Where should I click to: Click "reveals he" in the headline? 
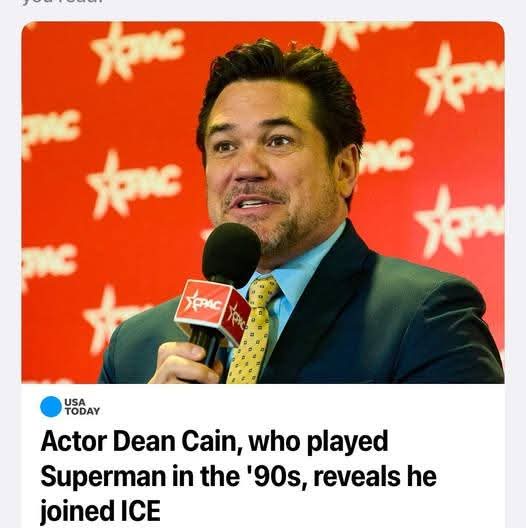click(x=375, y=476)
